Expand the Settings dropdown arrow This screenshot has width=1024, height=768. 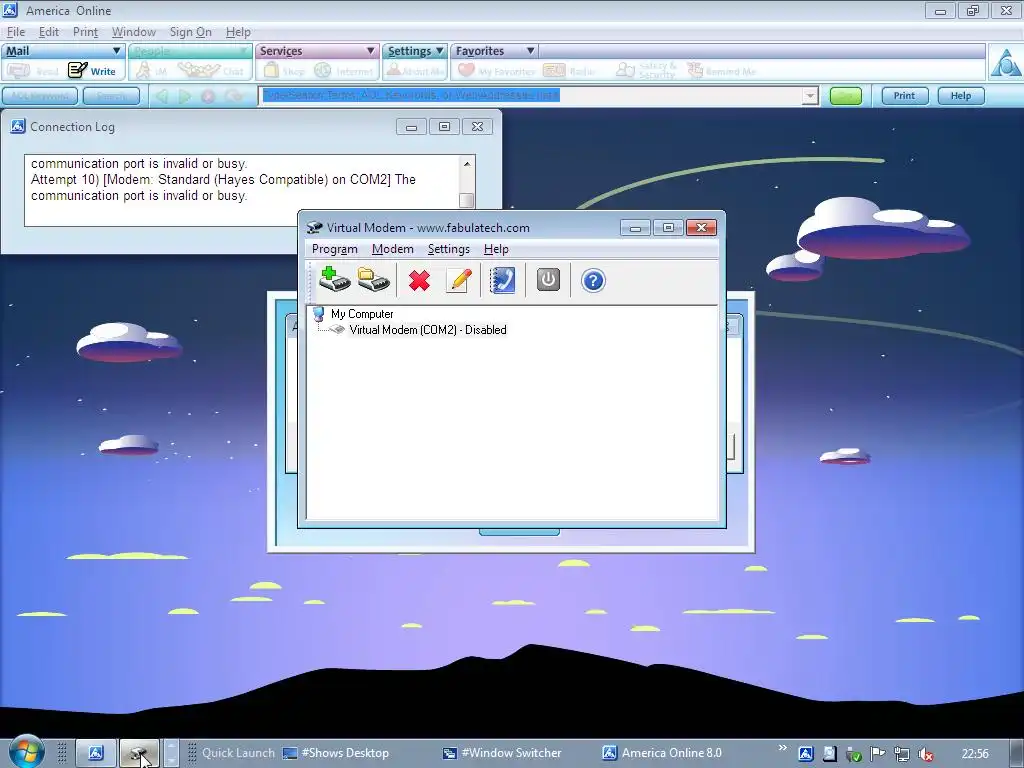(x=440, y=51)
